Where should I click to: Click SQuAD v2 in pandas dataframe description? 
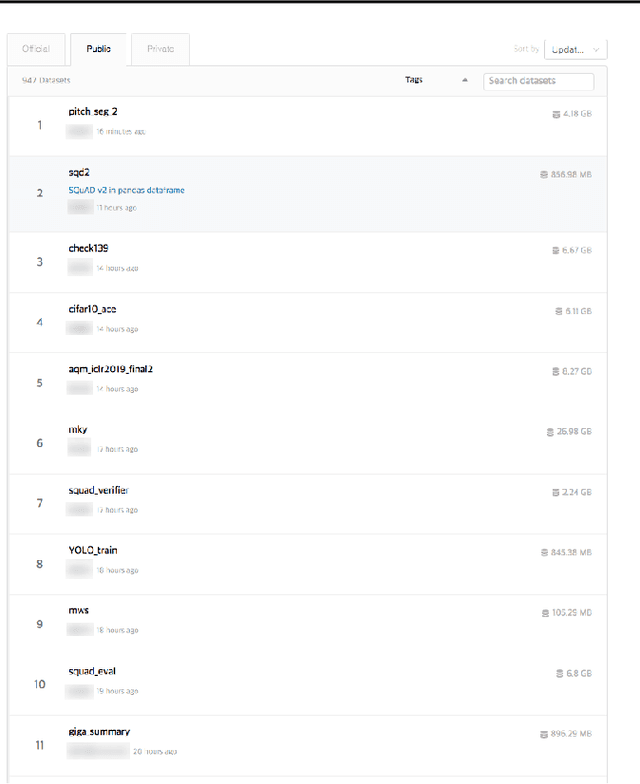(x=126, y=190)
